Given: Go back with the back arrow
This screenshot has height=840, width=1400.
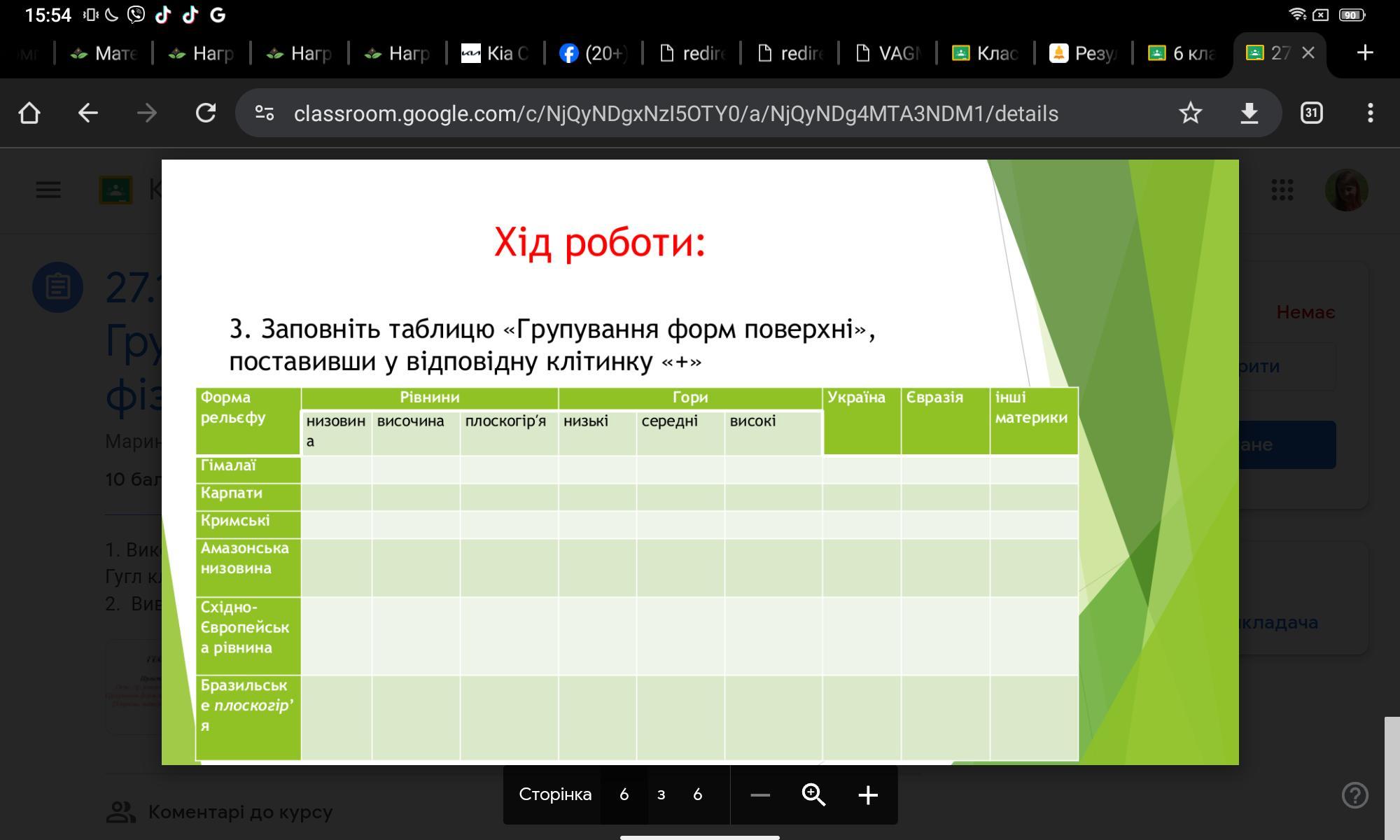Looking at the screenshot, I should tap(87, 113).
